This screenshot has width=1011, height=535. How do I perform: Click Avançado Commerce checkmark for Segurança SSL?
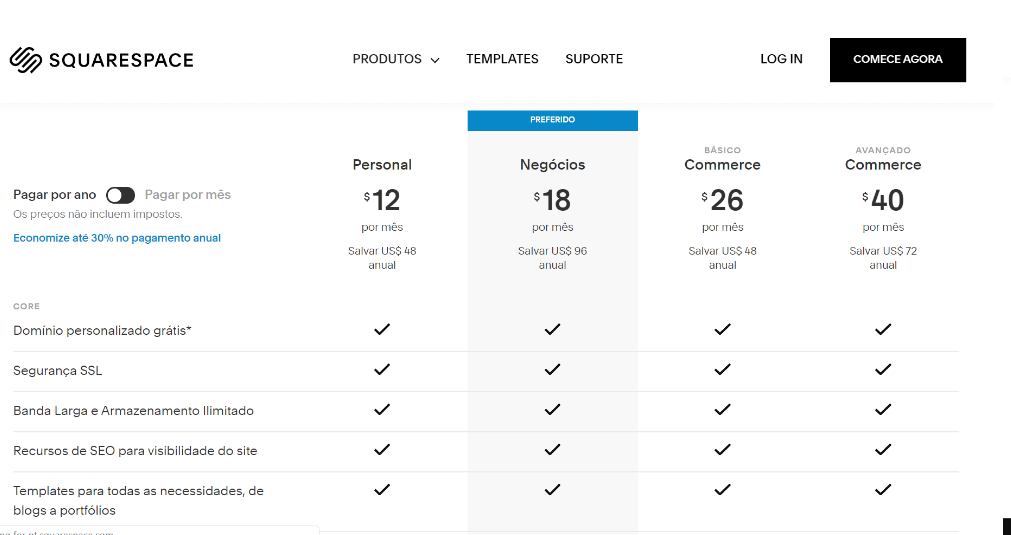click(x=883, y=369)
